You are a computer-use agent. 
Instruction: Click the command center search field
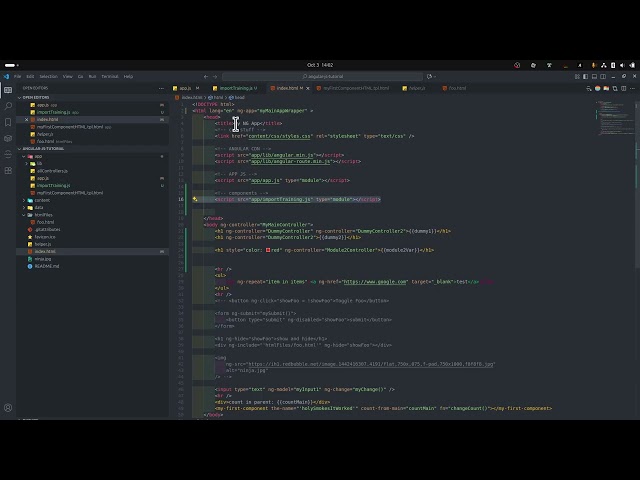(x=322, y=76)
